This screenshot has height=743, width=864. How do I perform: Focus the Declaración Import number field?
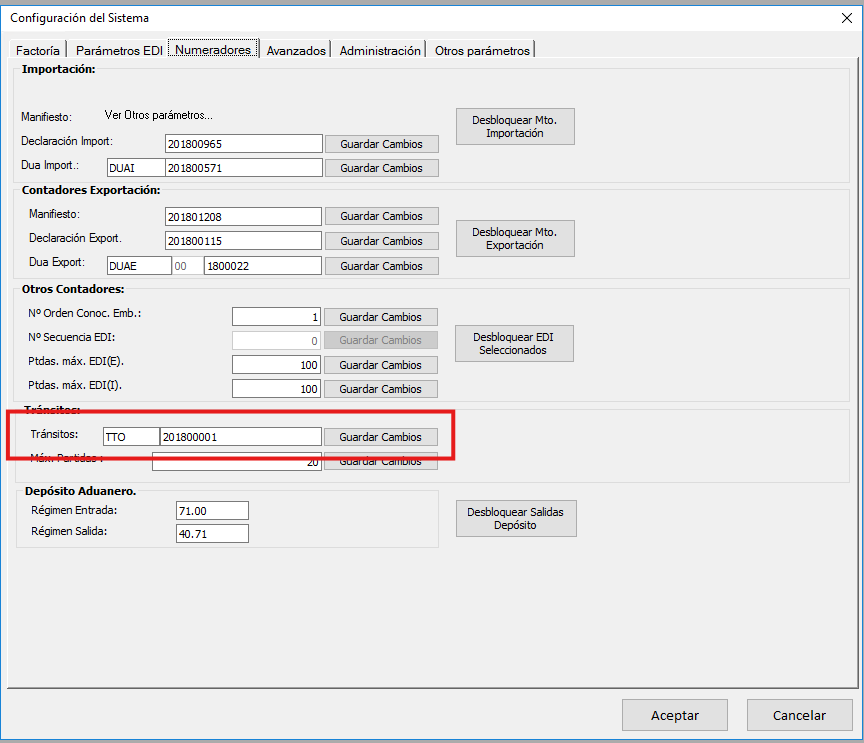(244, 144)
